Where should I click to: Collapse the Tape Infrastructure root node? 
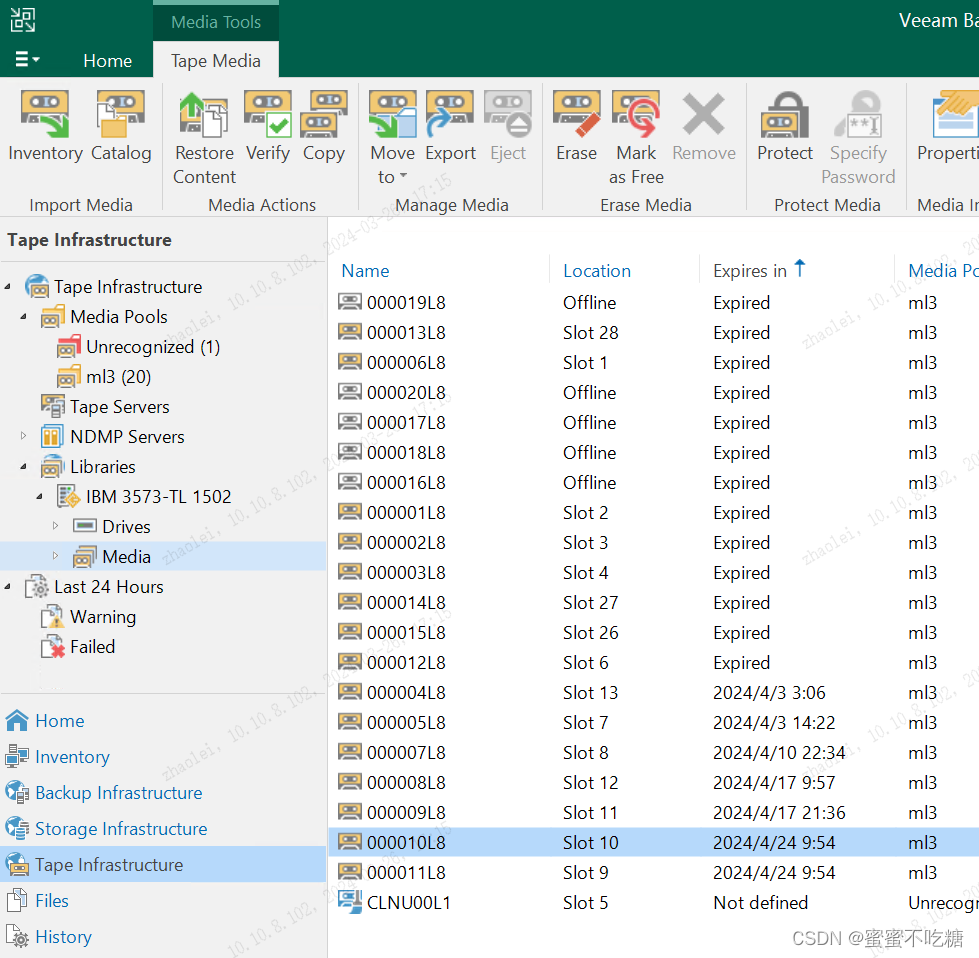[x=7, y=287]
